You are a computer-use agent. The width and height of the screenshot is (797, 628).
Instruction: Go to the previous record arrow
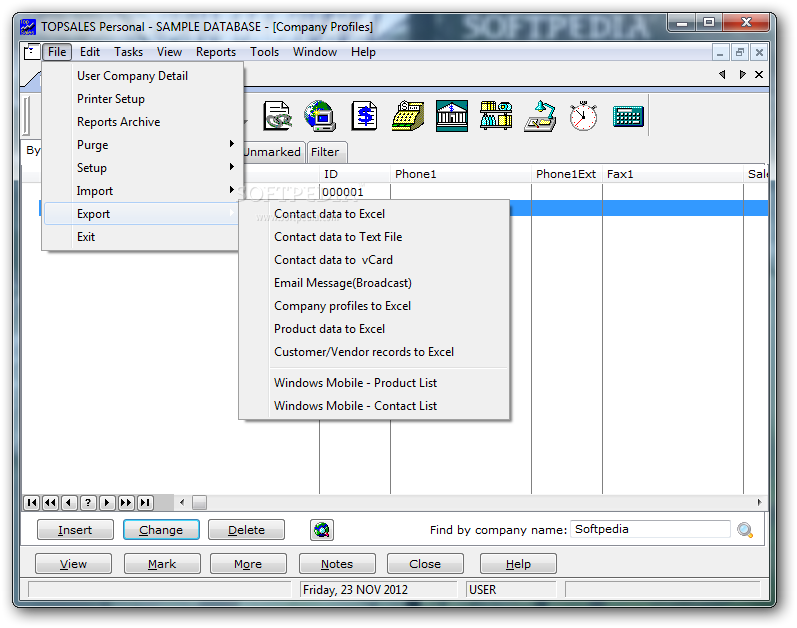pos(69,503)
